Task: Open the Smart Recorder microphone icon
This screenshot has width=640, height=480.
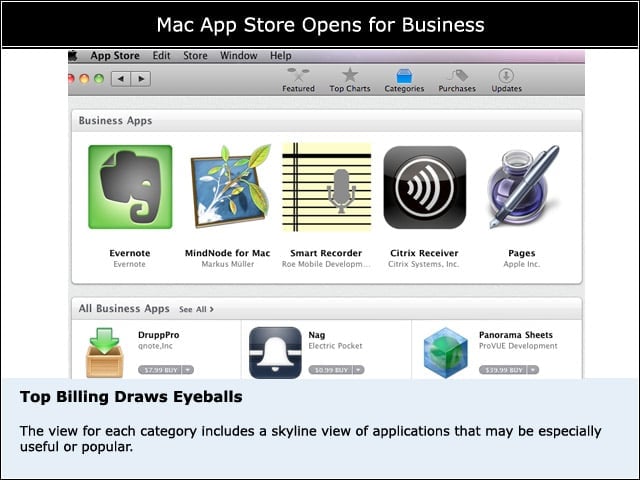Action: tap(327, 187)
